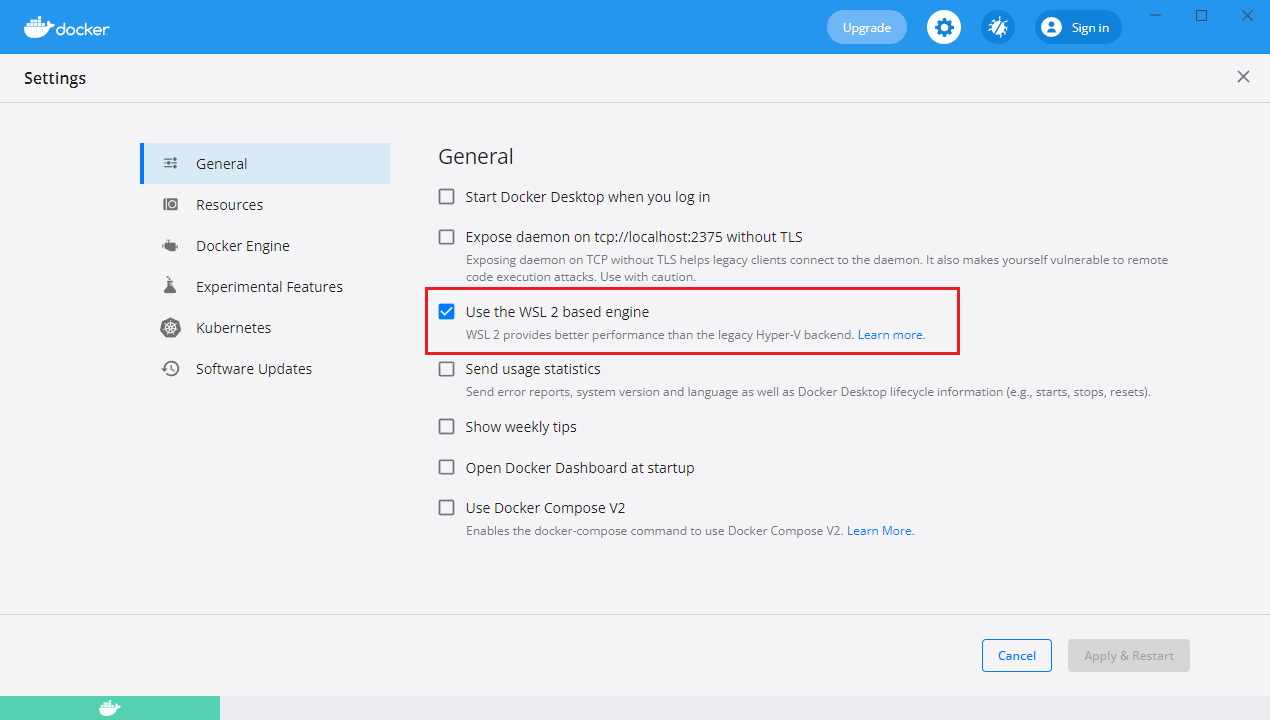Enable Send usage statistics checkbox
This screenshot has height=720, width=1270.
click(x=447, y=369)
